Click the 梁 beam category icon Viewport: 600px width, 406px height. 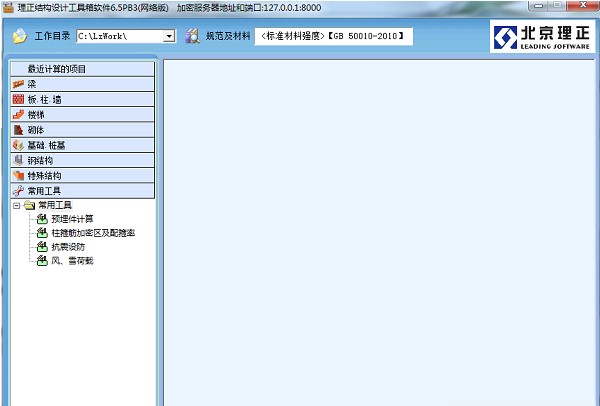coord(18,84)
